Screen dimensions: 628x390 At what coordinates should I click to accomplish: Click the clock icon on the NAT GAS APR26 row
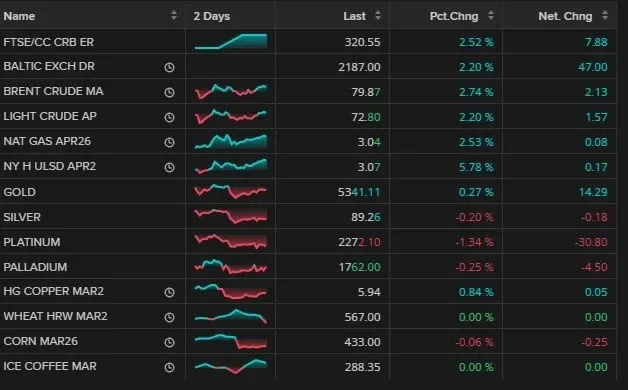169,143
